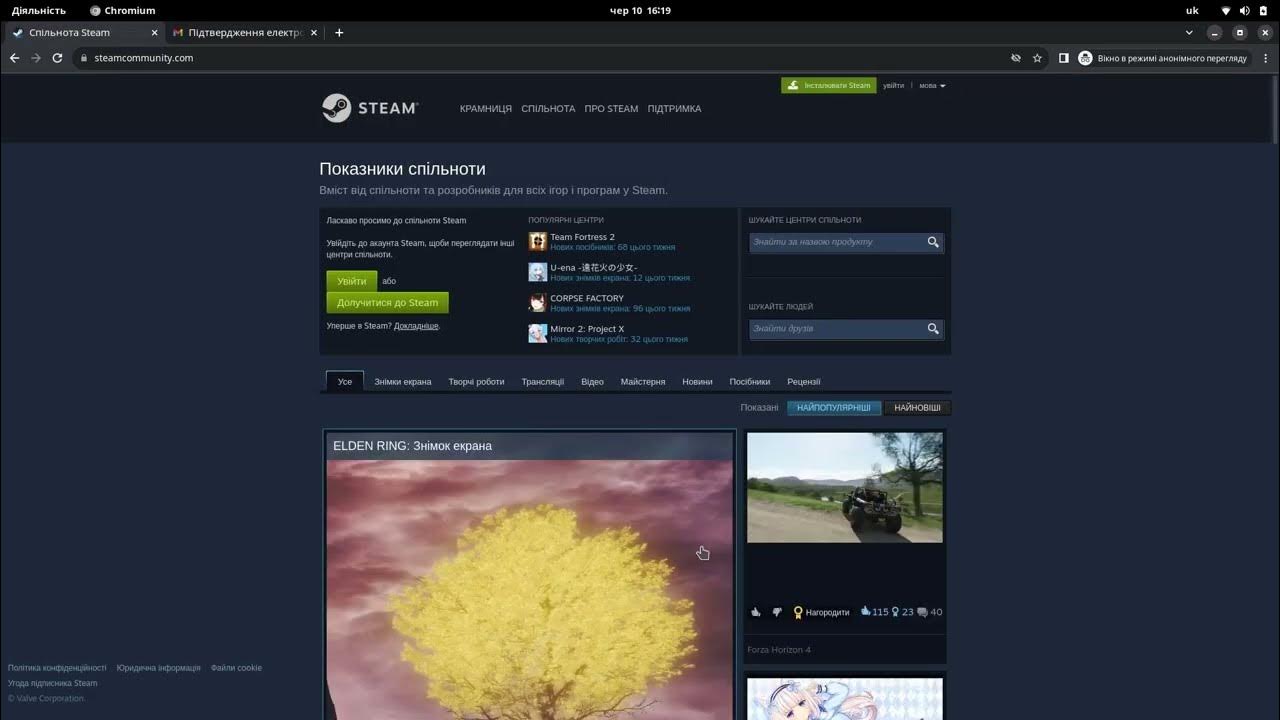Click U-ena hub avatar icon
1280x720 pixels.
pos(538,272)
